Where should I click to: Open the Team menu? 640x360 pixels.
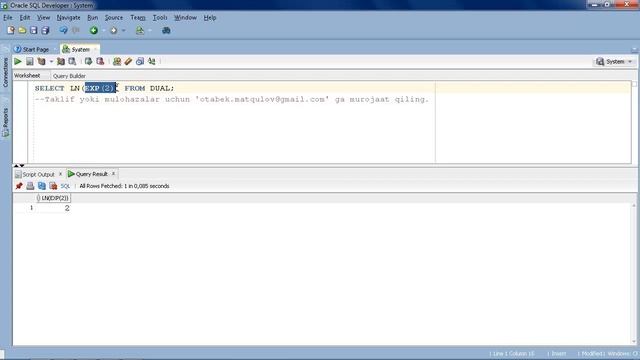tap(138, 18)
